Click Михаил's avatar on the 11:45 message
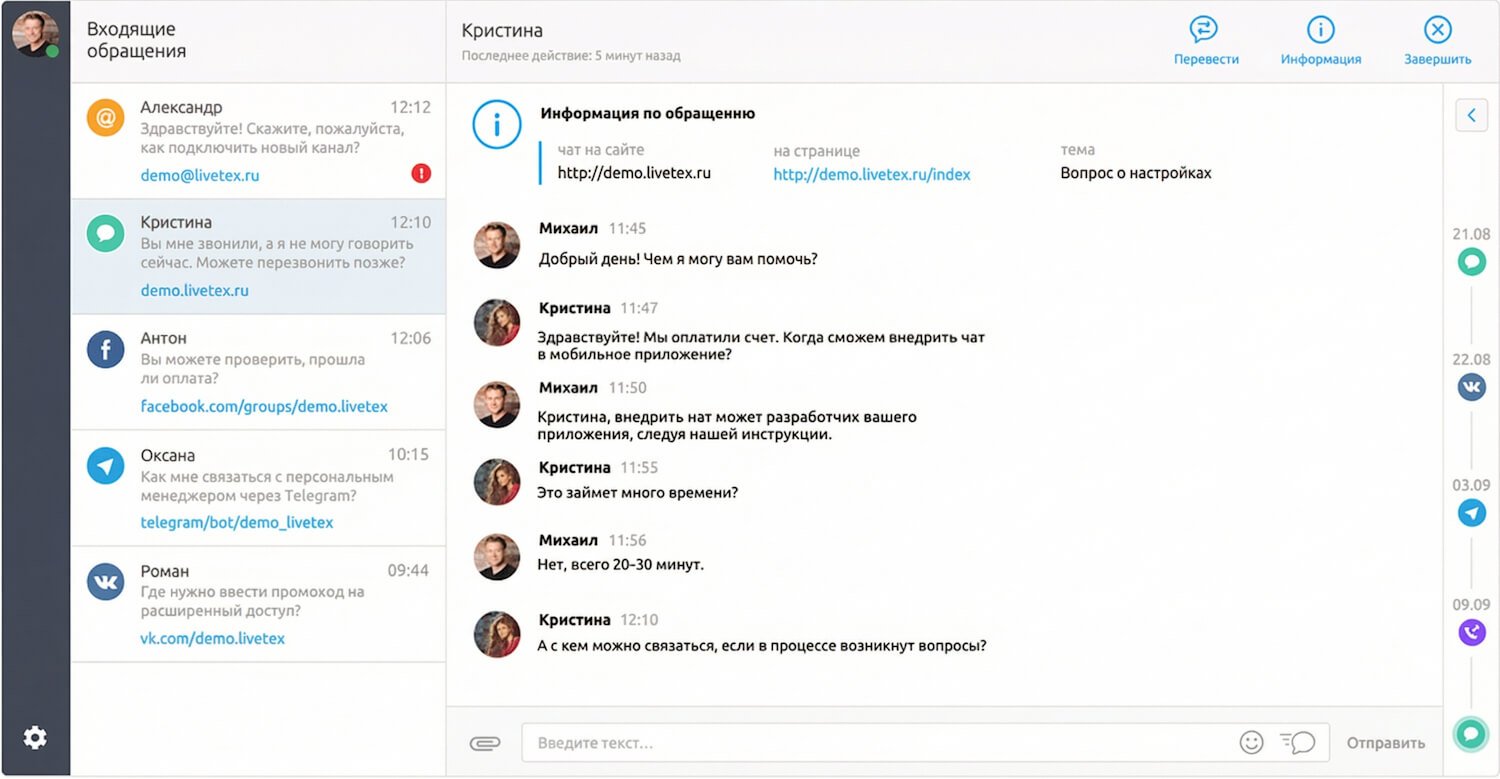 click(x=497, y=245)
